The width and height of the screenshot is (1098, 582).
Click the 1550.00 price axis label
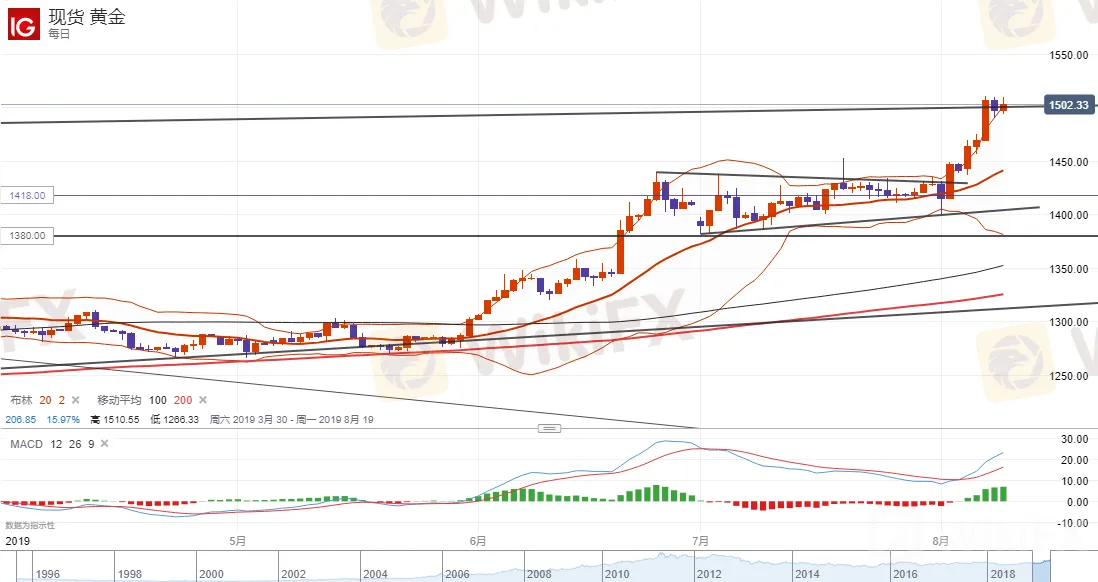(1069, 55)
